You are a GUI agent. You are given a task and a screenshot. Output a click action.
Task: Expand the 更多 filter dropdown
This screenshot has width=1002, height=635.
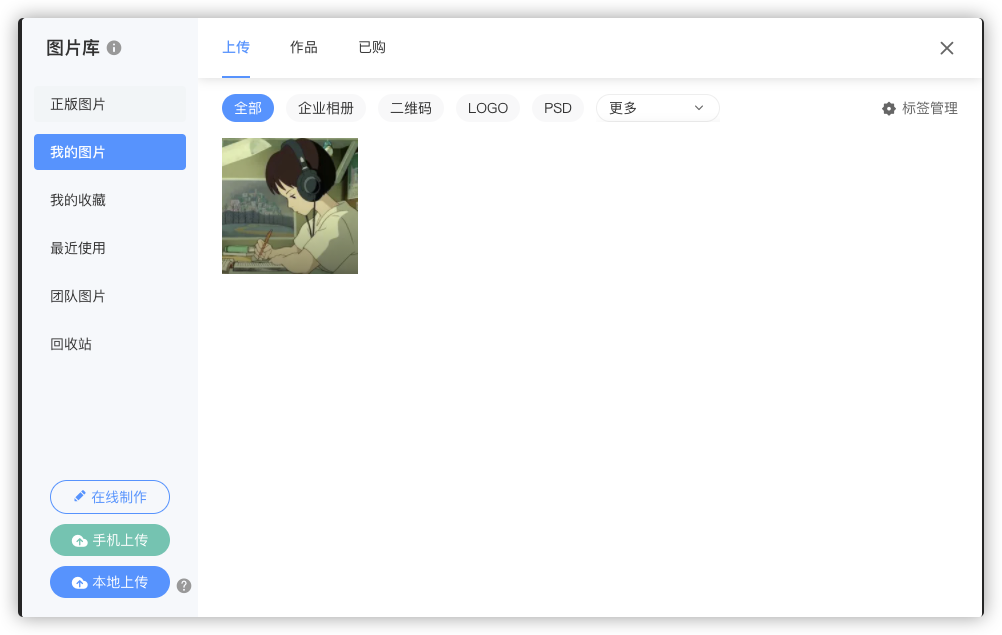coord(657,107)
